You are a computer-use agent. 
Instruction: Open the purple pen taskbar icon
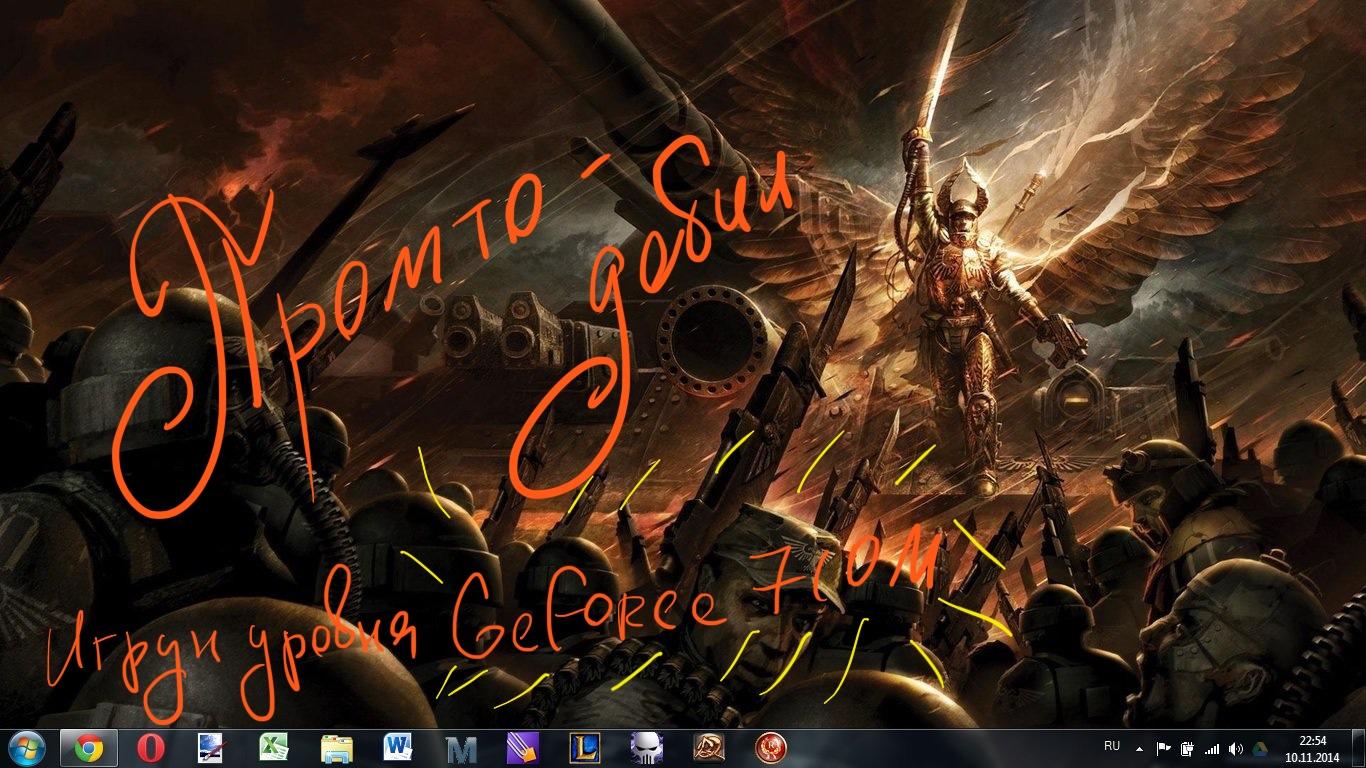[522, 748]
